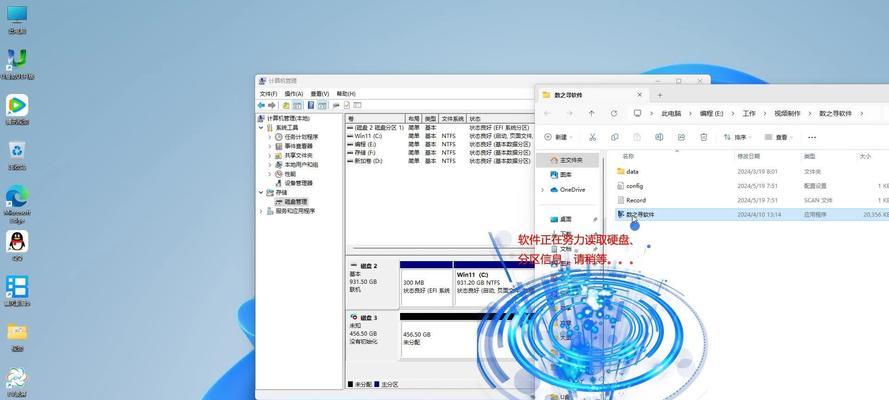The height and width of the screenshot is (400, 889).
Task: Expand the 共享文件夹 tree node
Action: coord(270,155)
